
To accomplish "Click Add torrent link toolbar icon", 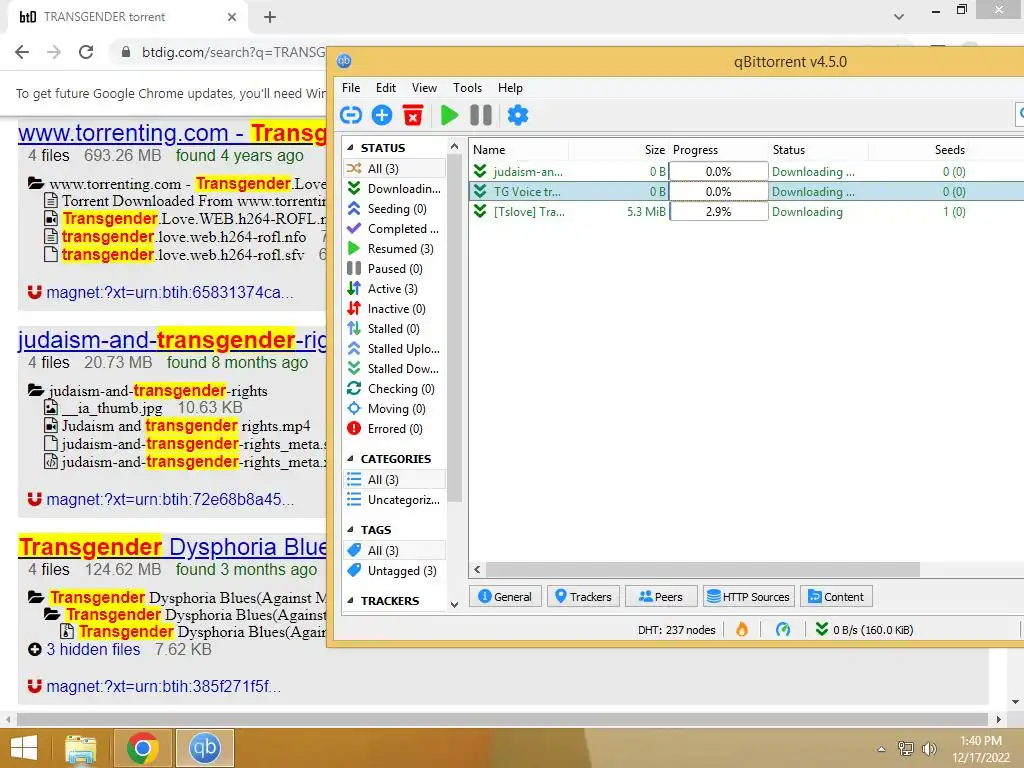I will tap(351, 116).
